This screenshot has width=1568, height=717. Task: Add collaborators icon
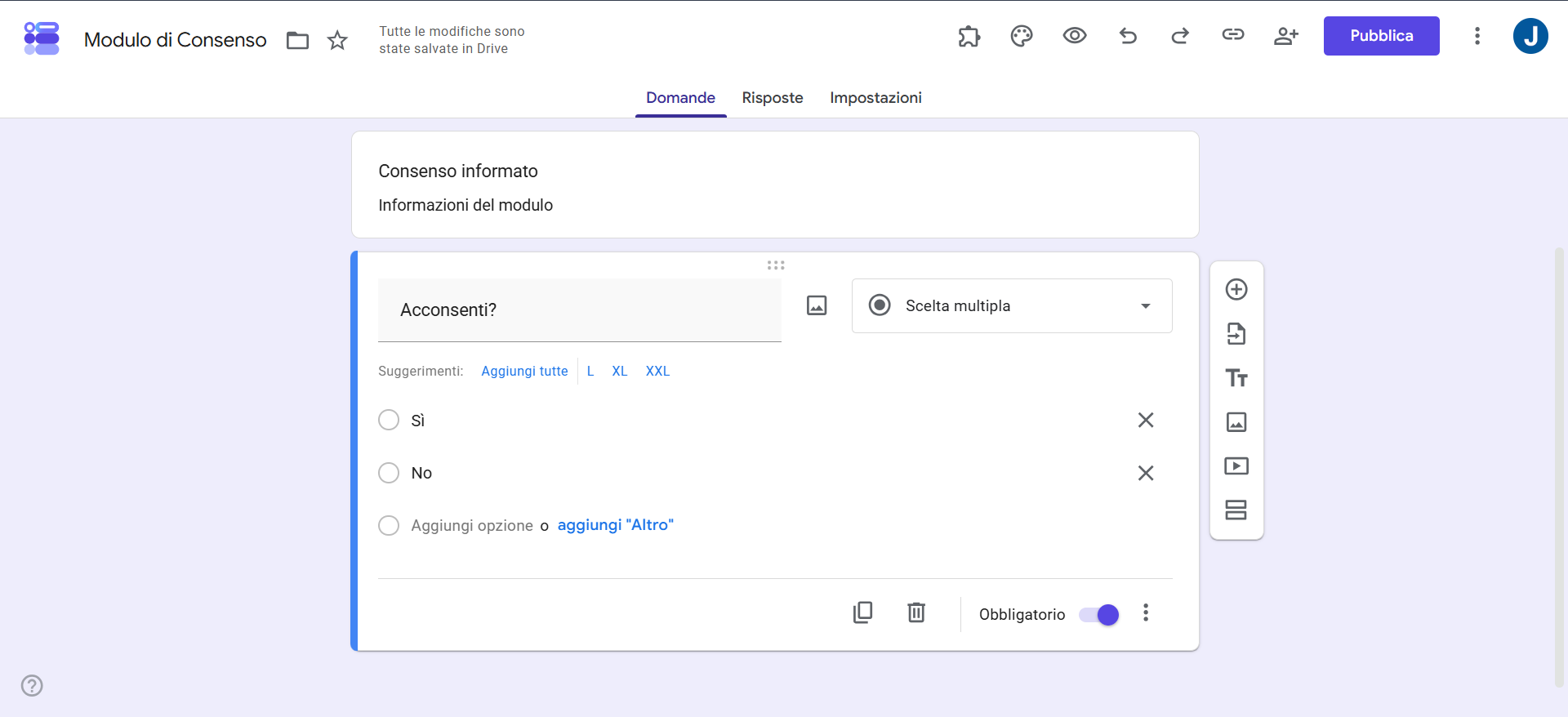click(x=1286, y=36)
